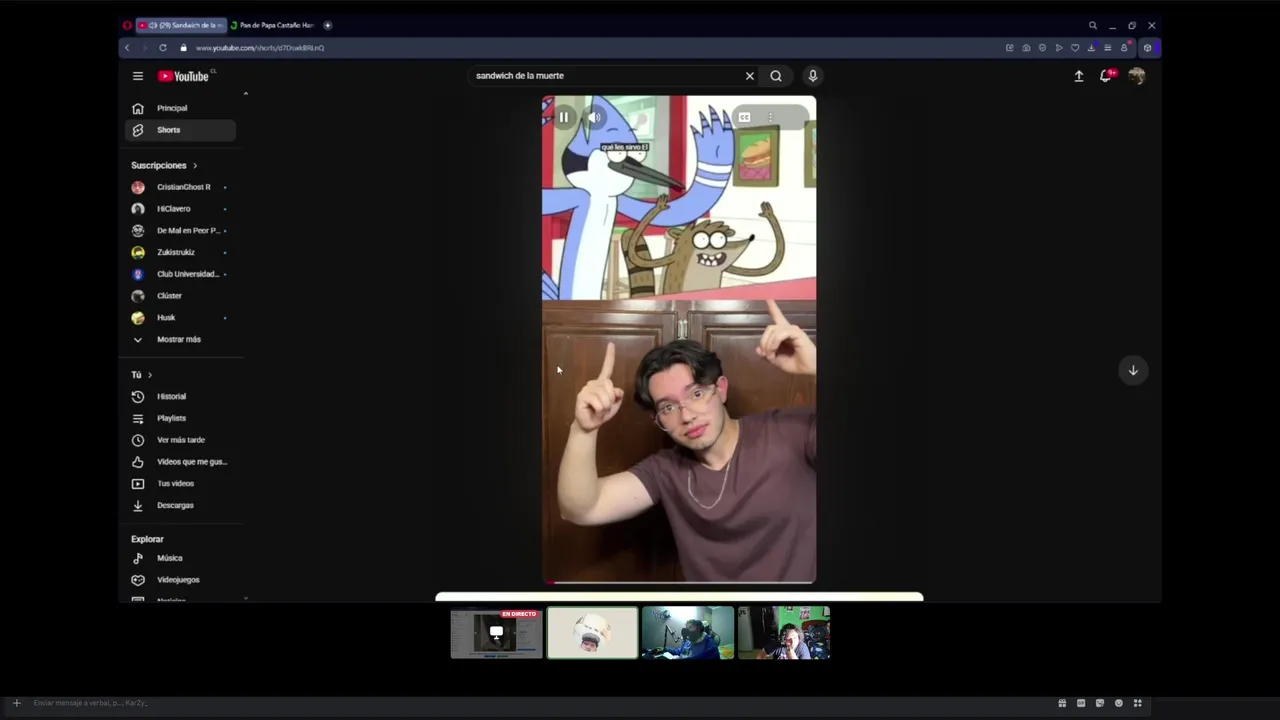Click the padlock site info icon
The height and width of the screenshot is (720, 1280).
[x=183, y=48]
